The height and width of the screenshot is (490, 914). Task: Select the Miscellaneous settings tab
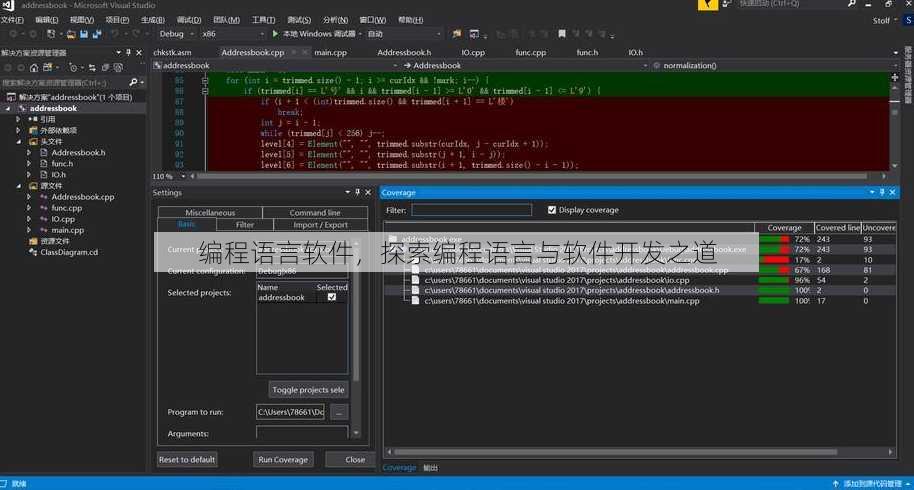pyautogui.click(x=210, y=213)
